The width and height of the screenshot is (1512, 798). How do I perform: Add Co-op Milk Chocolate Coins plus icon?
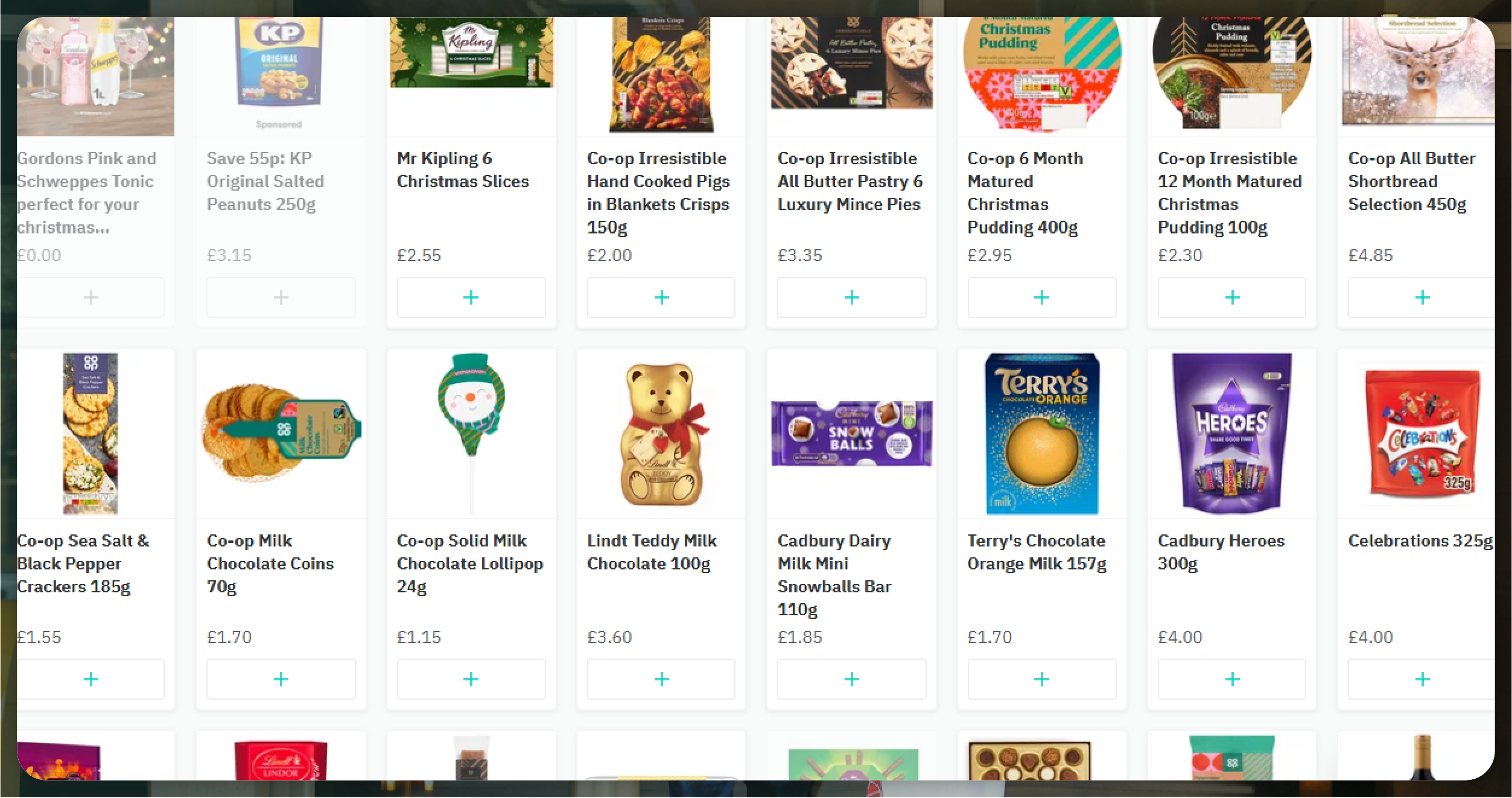281,679
